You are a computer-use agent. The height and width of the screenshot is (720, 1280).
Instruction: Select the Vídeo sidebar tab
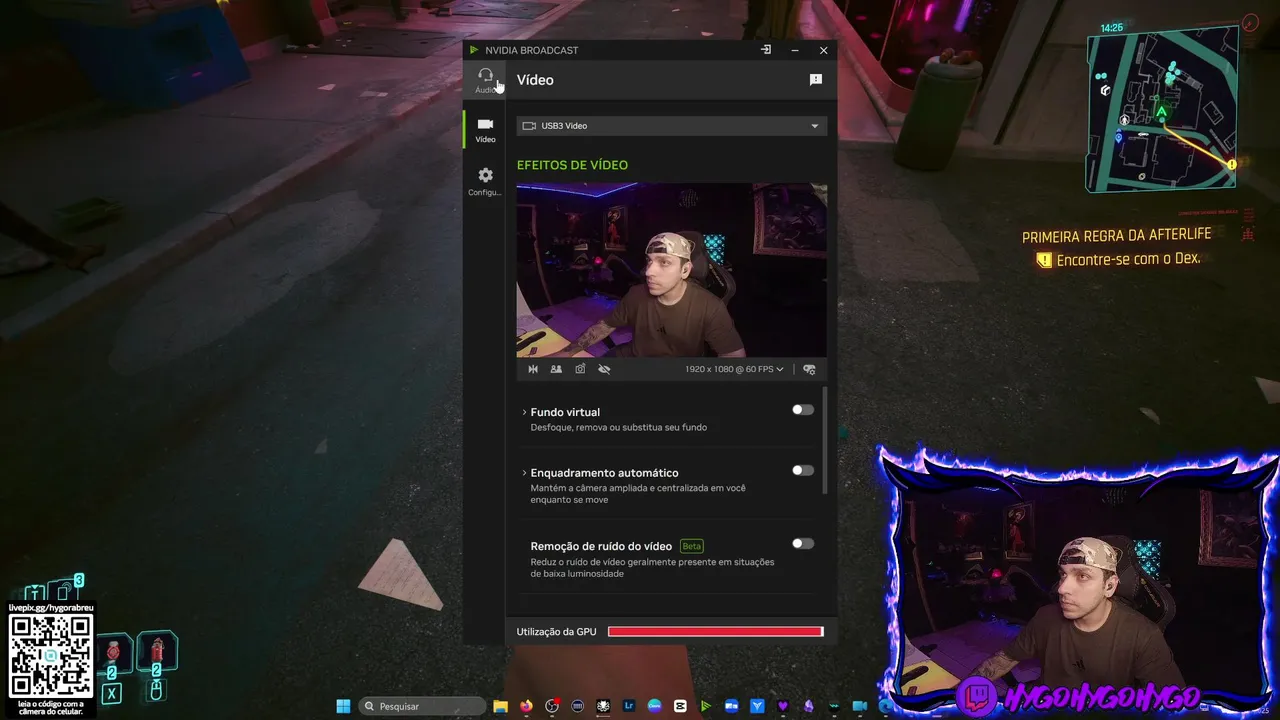[x=485, y=129]
